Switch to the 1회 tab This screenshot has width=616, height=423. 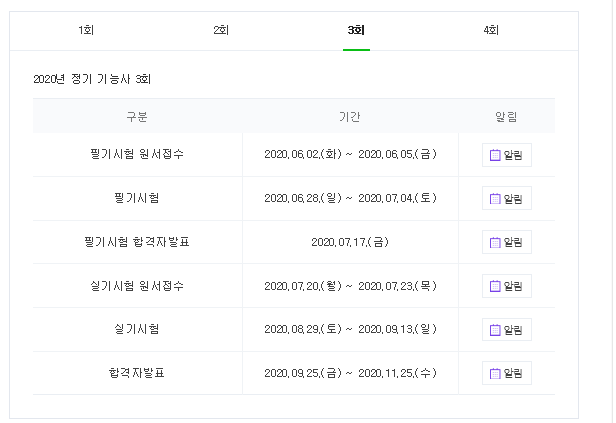(86, 30)
